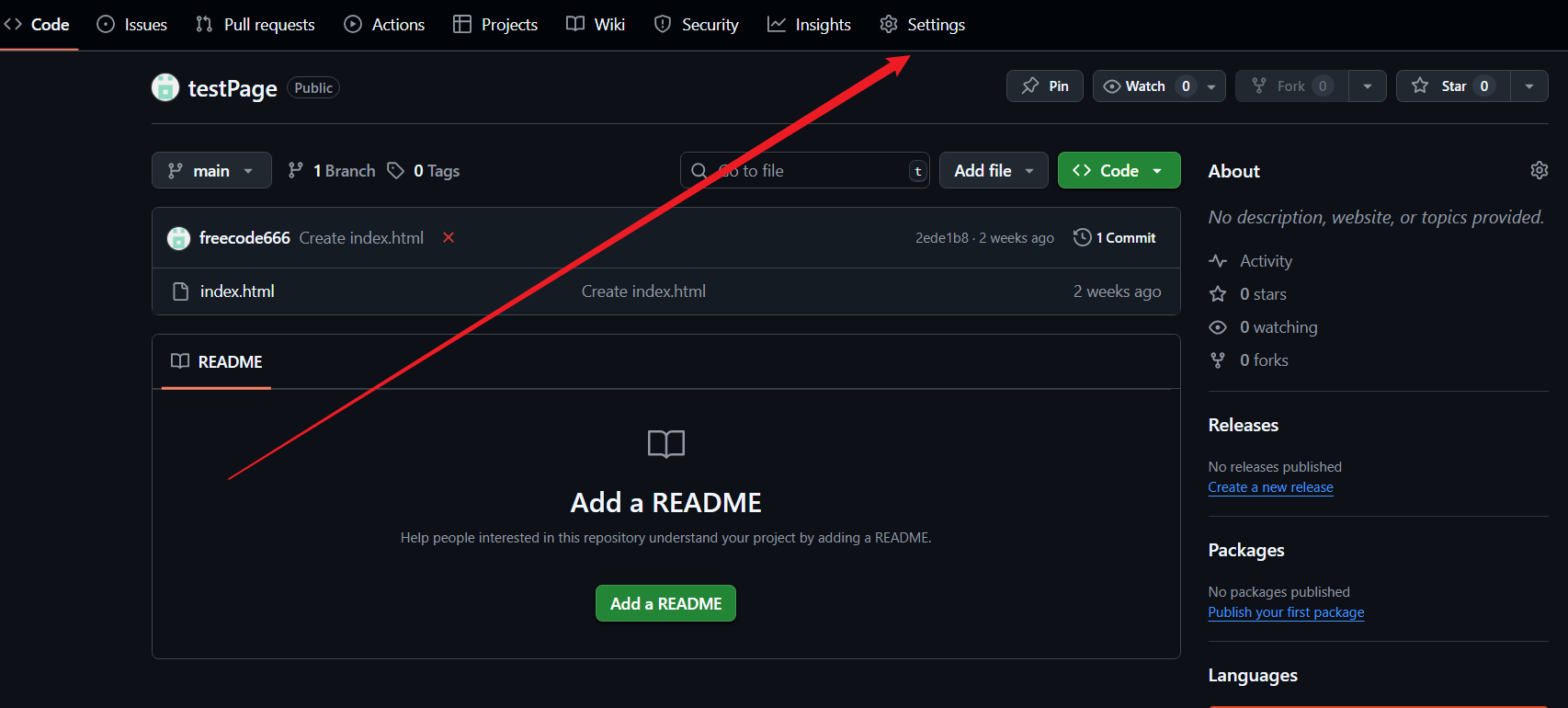Click the index.html file icon
The image size is (1568, 708).
[x=181, y=291]
